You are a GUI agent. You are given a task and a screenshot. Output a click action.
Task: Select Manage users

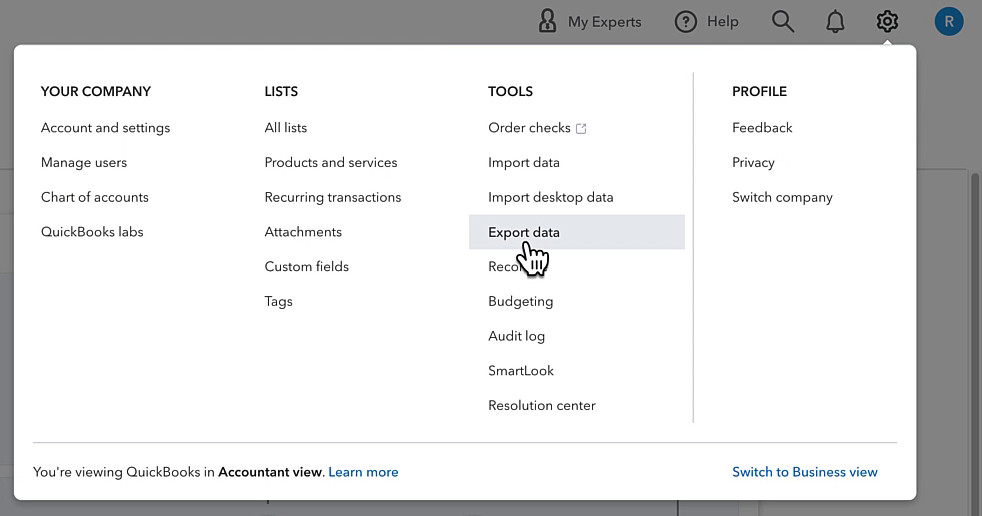[x=84, y=162]
